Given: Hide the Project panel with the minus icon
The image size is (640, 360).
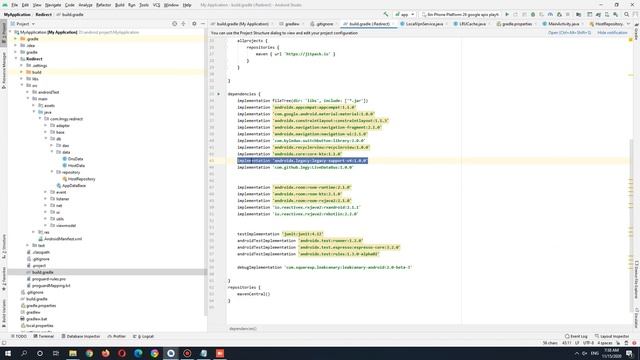Looking at the screenshot, I should [x=203, y=24].
